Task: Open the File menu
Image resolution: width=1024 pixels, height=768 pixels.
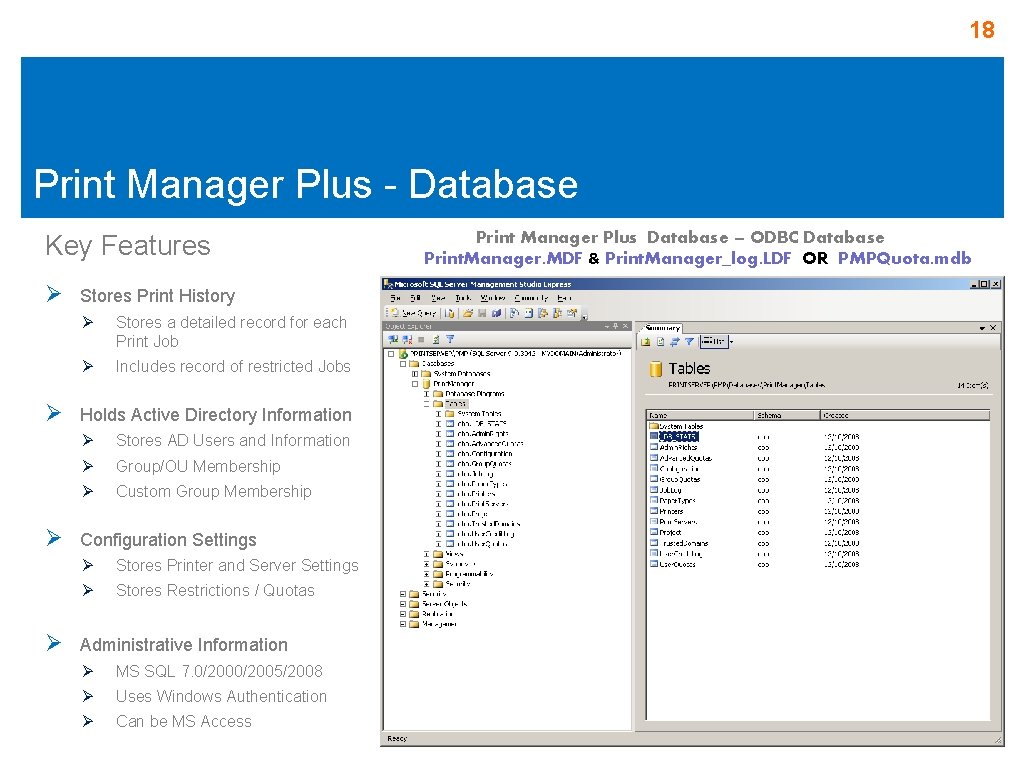Action: point(395,298)
